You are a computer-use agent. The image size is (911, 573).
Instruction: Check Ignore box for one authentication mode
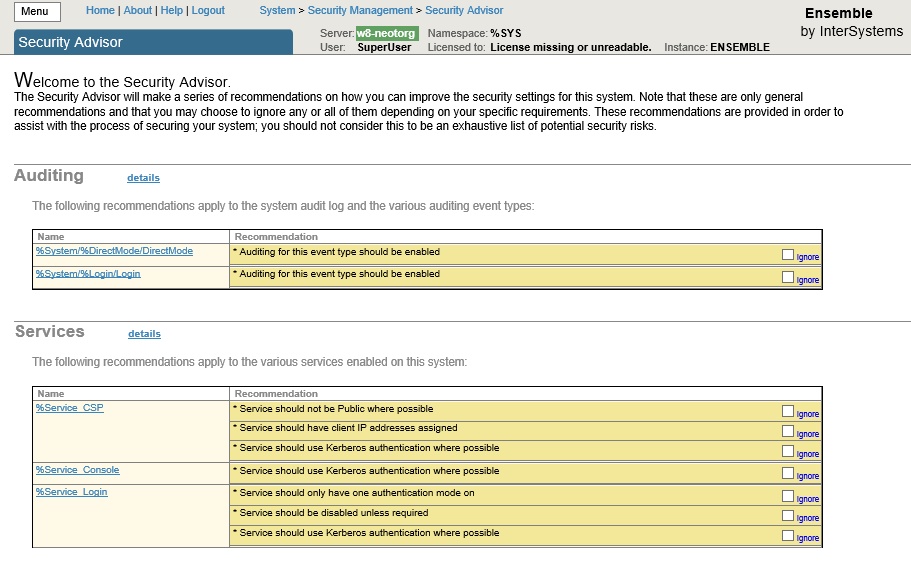788,496
